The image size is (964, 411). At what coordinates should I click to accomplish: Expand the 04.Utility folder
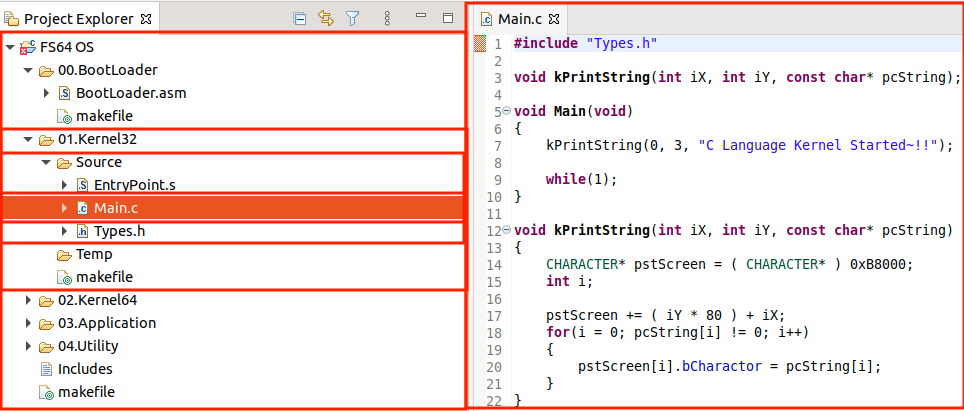(x=28, y=346)
